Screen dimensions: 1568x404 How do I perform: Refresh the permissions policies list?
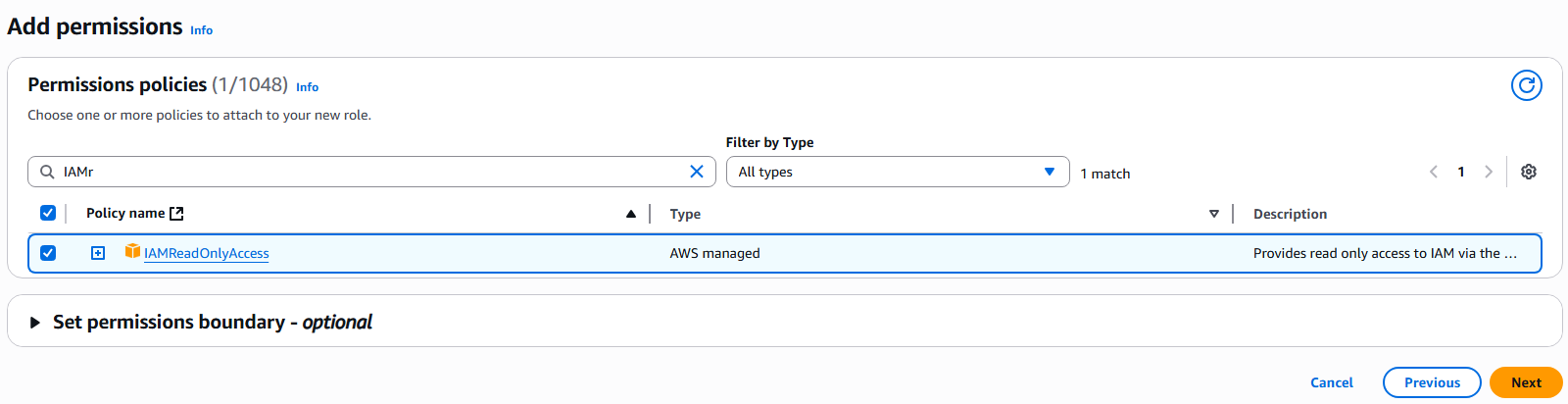click(1526, 85)
